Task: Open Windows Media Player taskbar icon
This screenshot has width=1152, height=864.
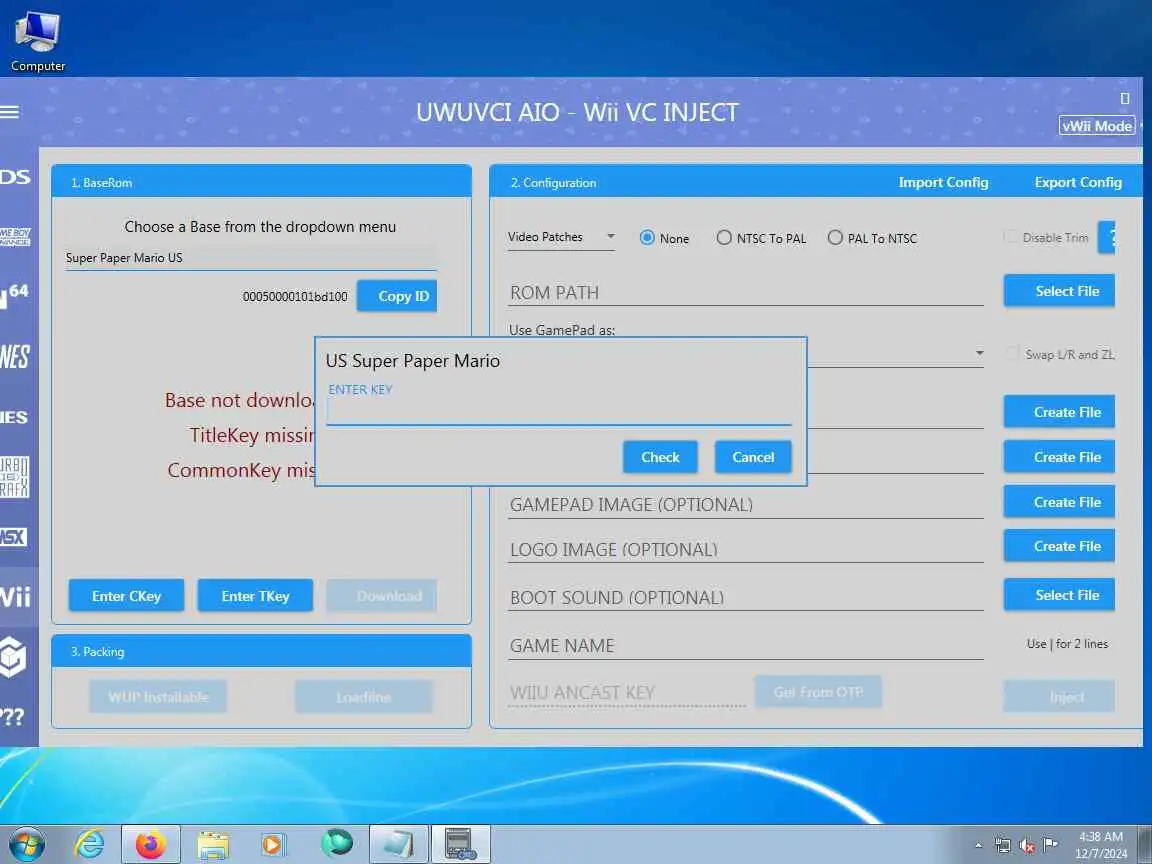Action: (273, 845)
